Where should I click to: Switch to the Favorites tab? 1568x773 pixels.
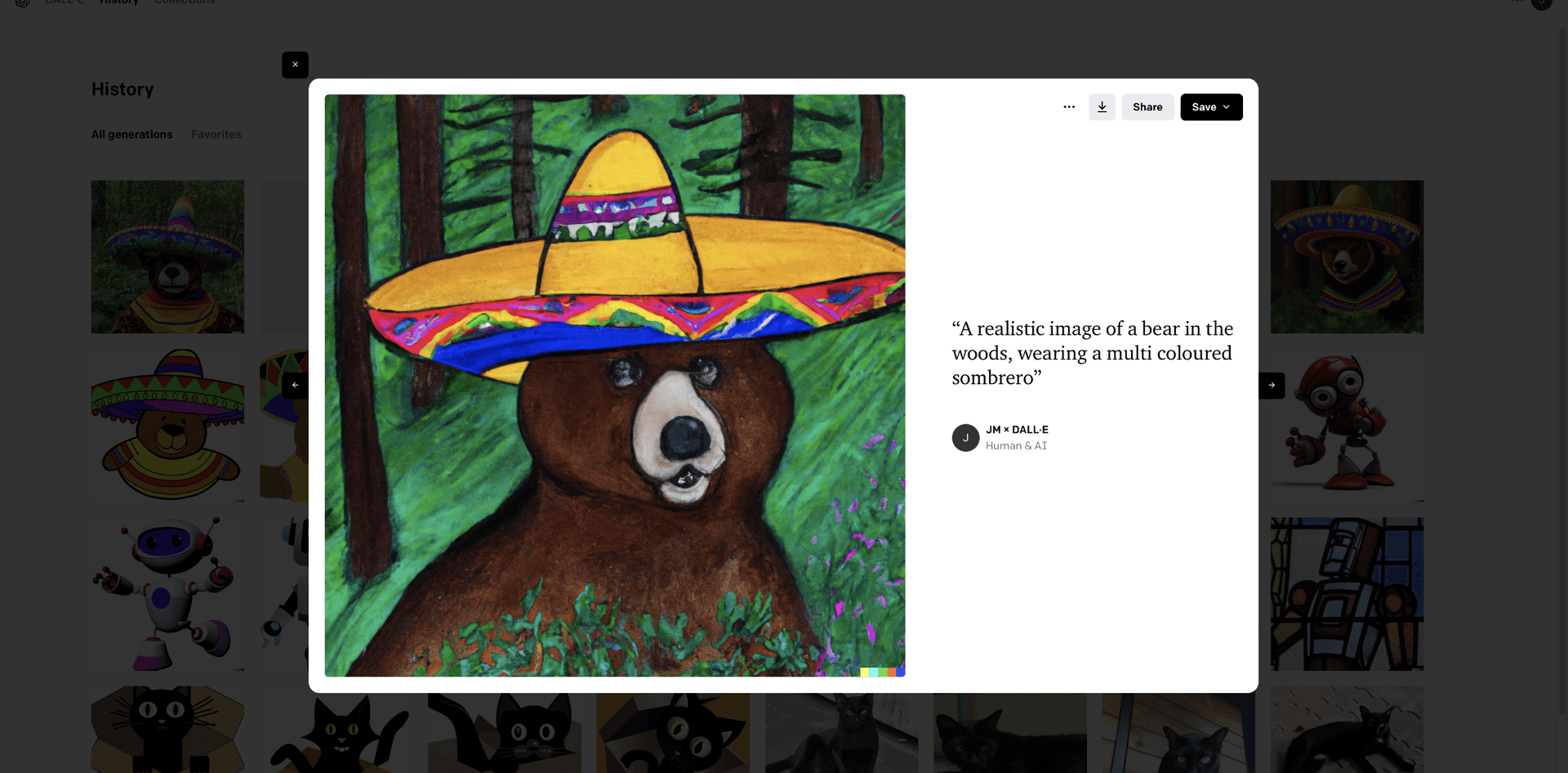[216, 134]
